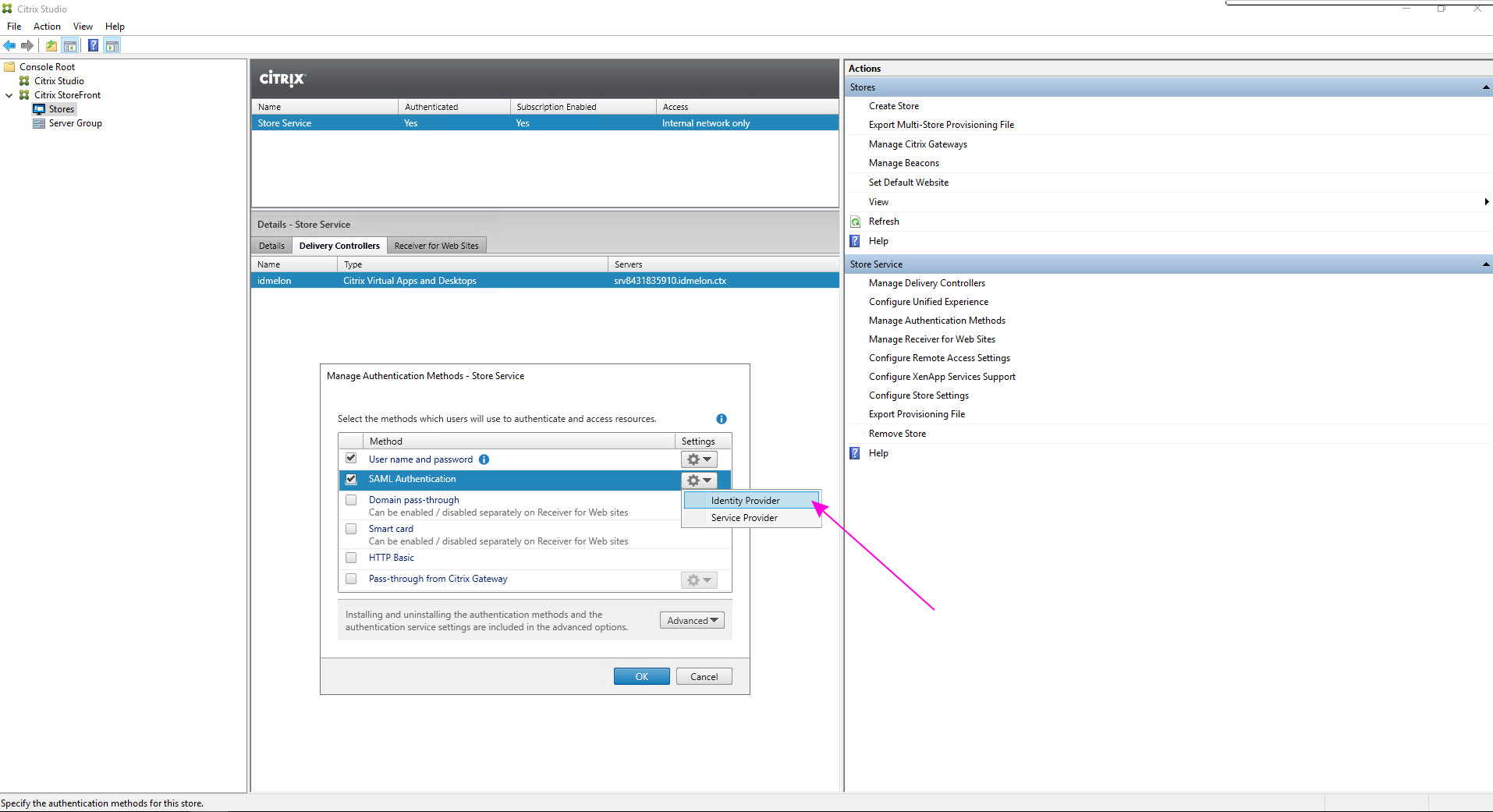This screenshot has width=1493, height=812.
Task: Click the gray Forward arrow toolbar icon
Action: click(27, 46)
